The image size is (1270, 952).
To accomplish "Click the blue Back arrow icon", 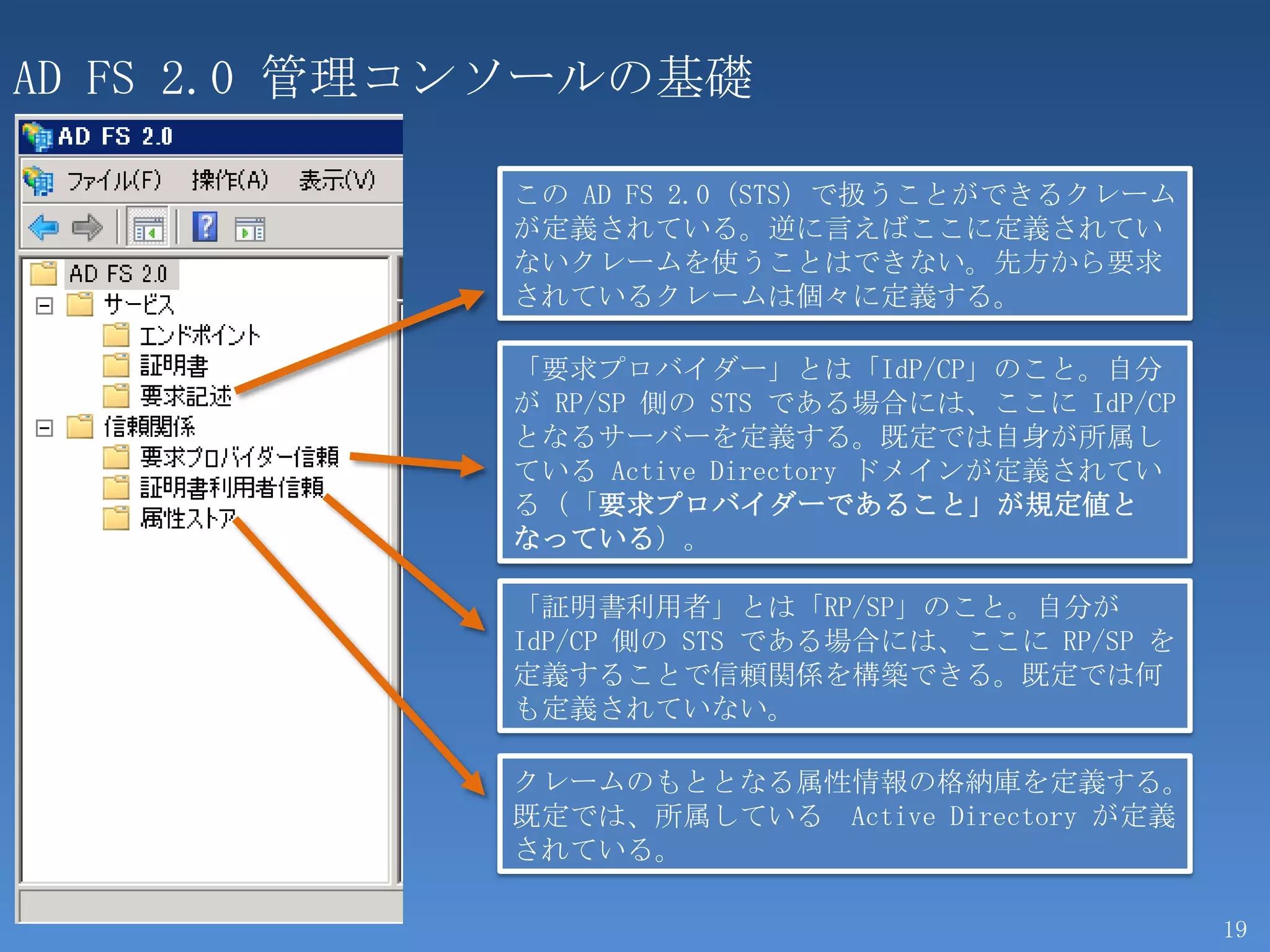I will click(x=43, y=227).
